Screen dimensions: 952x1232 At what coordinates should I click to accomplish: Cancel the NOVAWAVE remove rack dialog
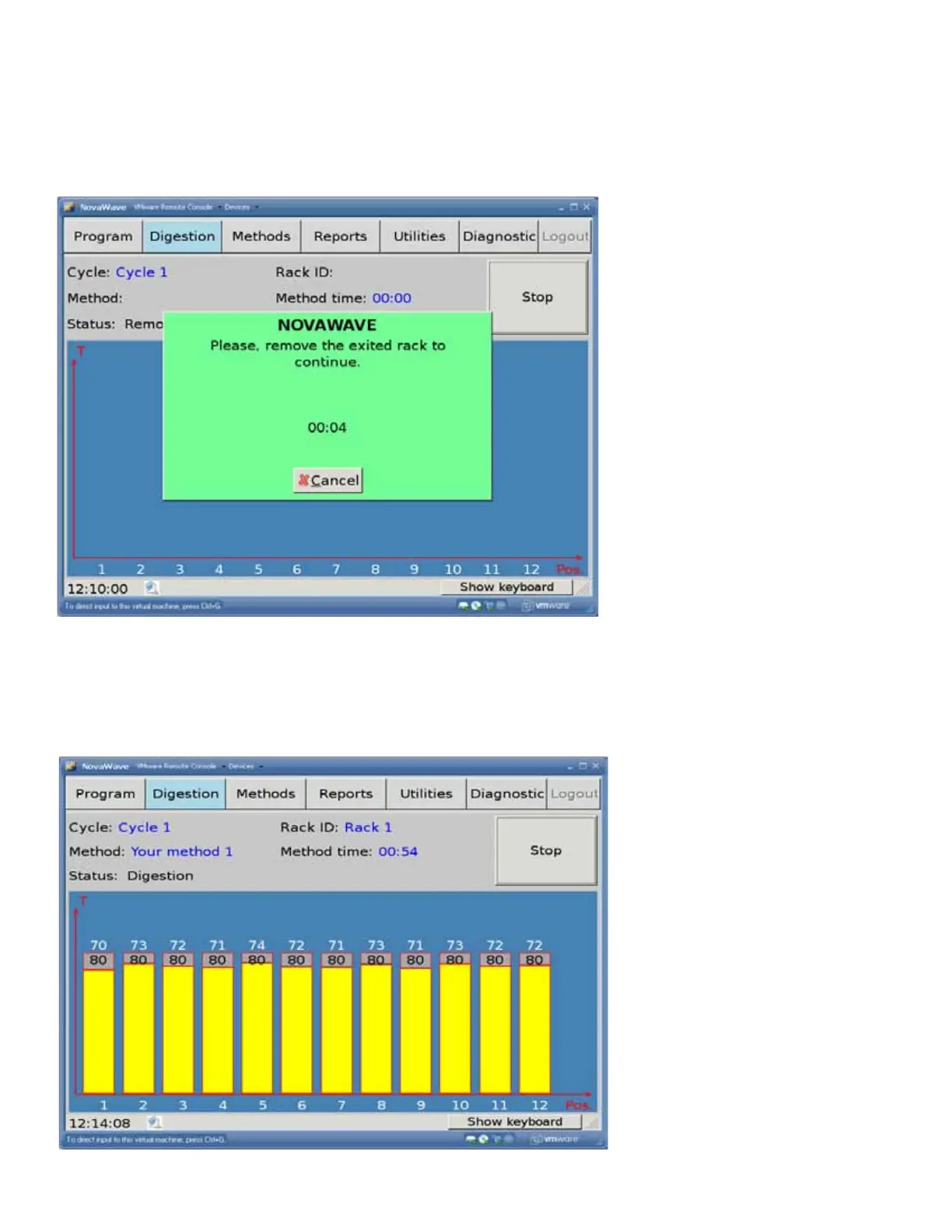[x=327, y=481]
